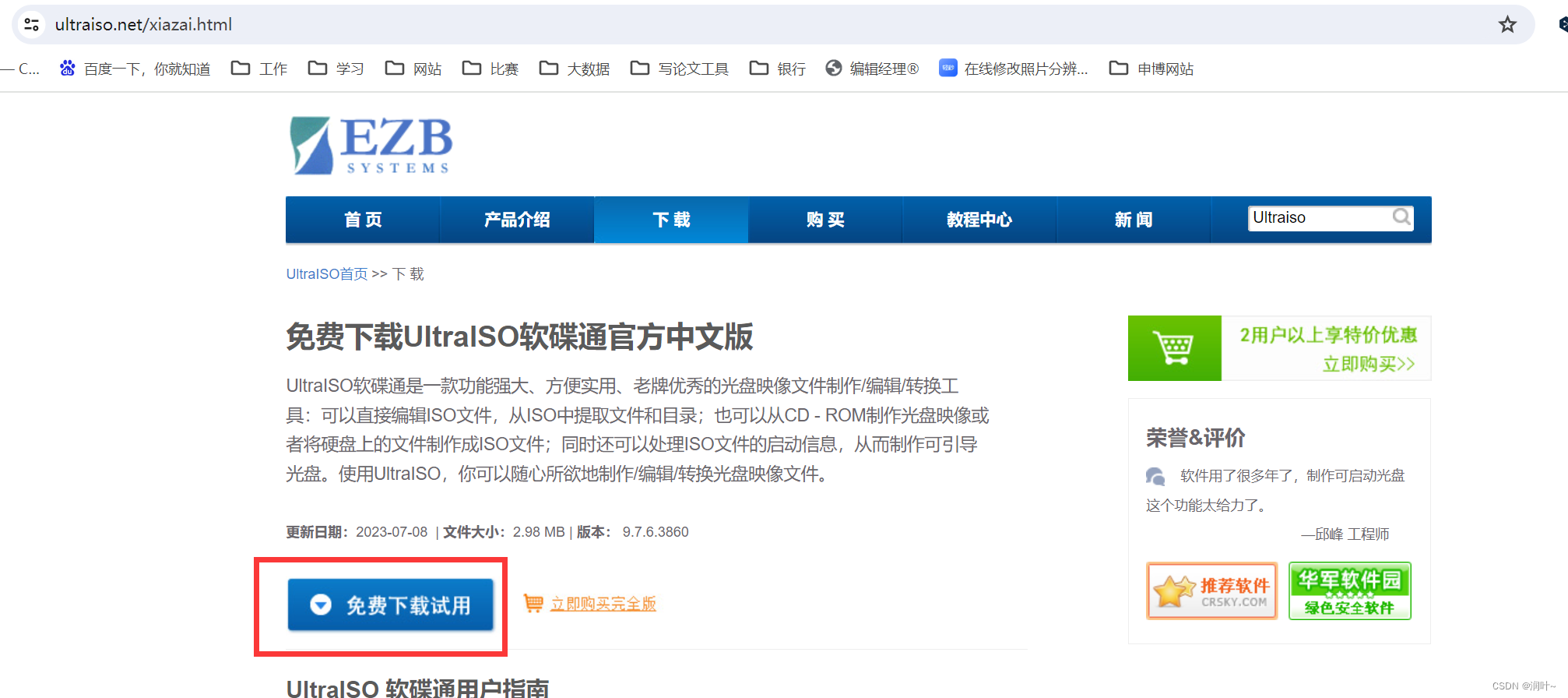Open the 银行 bookmark folder
Image resolution: width=1568 pixels, height=698 pixels.
point(778,69)
